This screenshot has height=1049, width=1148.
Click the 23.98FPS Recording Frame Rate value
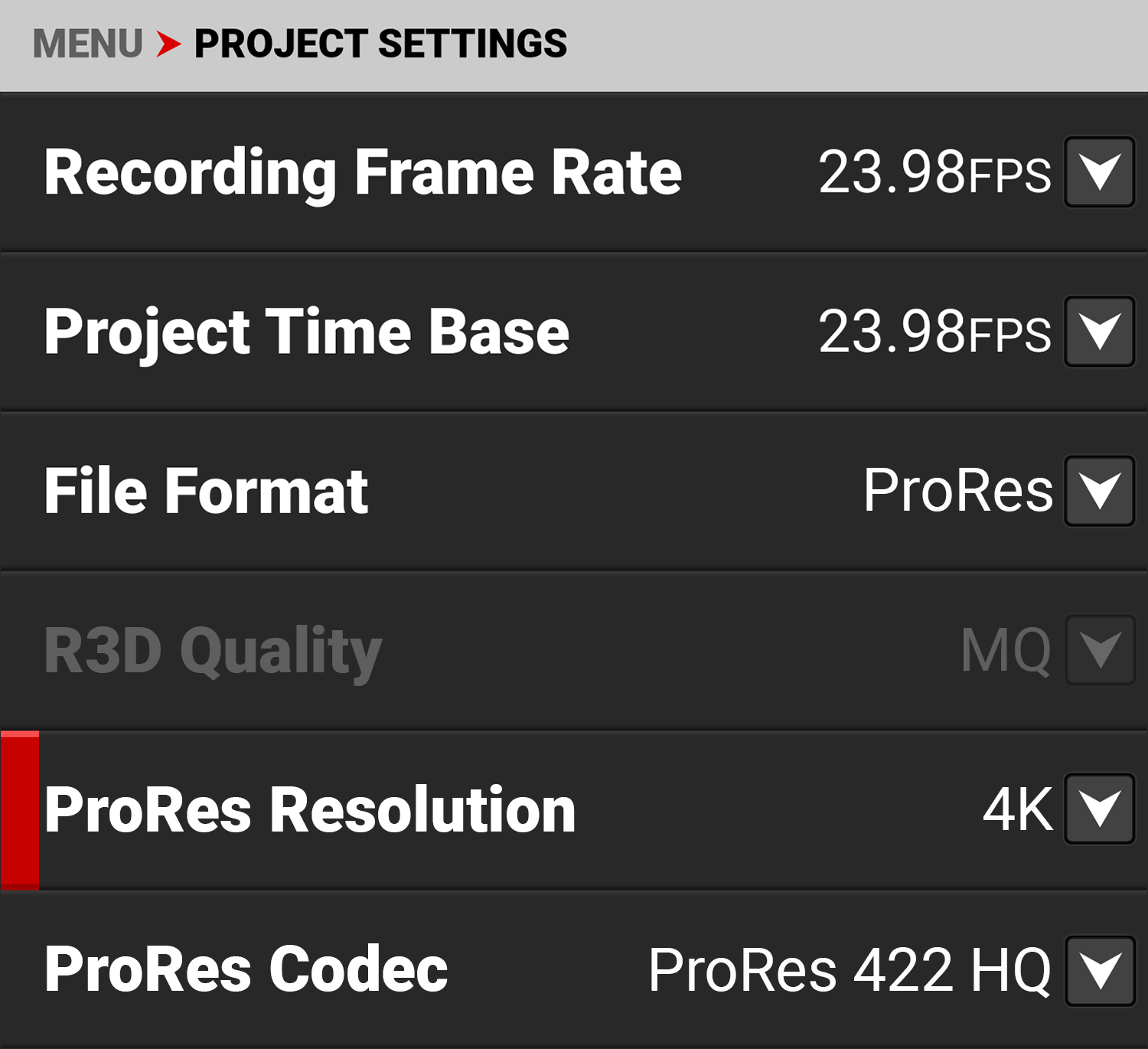[934, 173]
